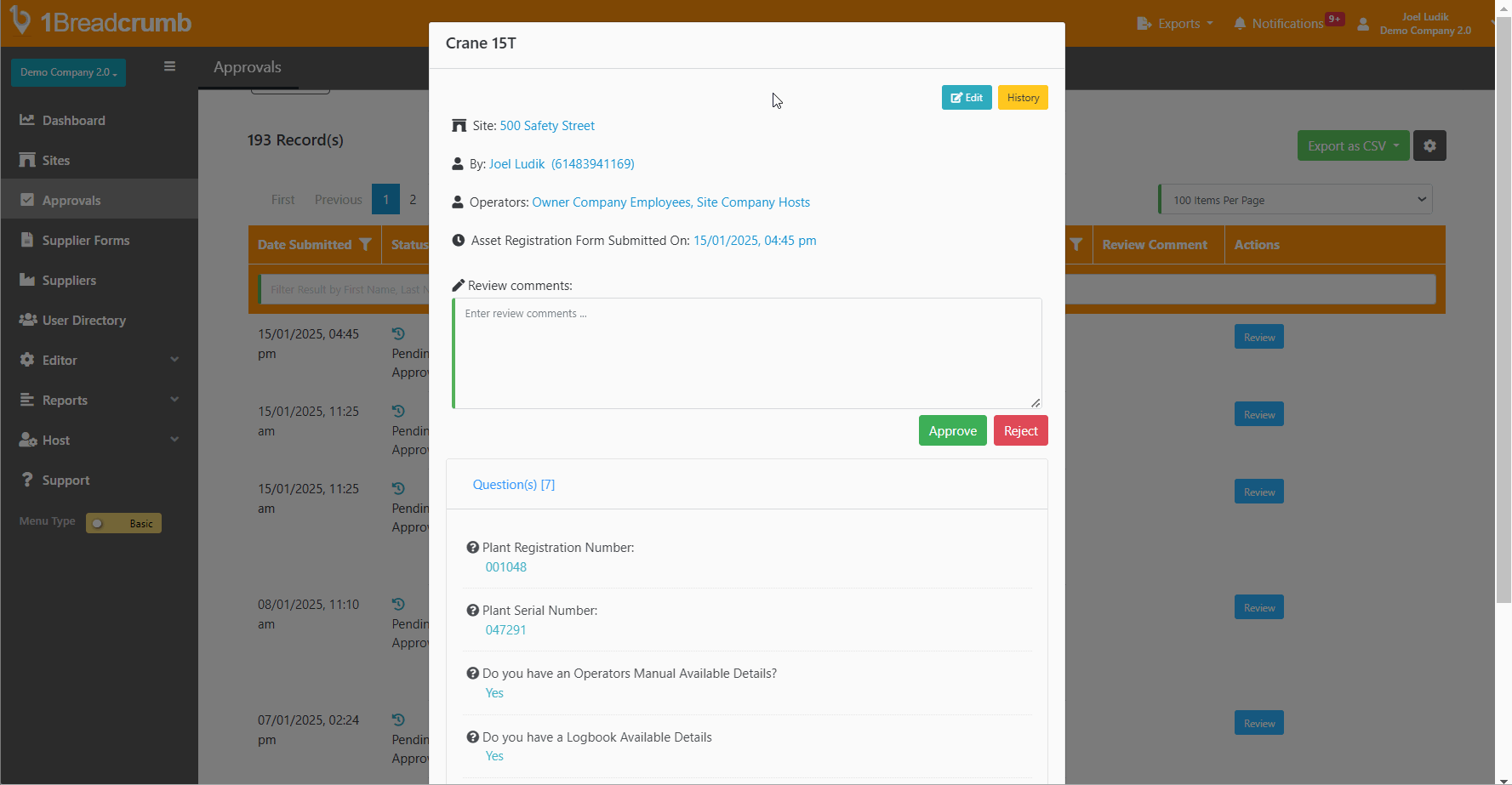The image size is (1512, 785).
Task: Click the gear settings icon beside Export as CSV
Action: click(1429, 145)
